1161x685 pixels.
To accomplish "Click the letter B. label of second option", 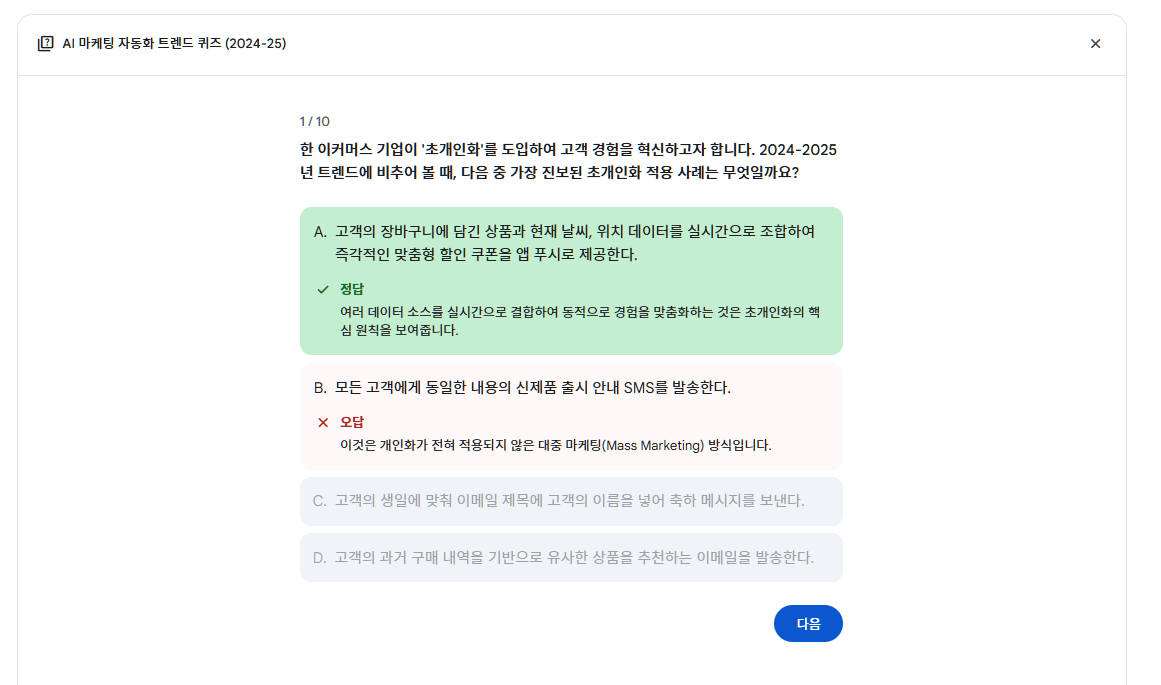I will click(320, 388).
